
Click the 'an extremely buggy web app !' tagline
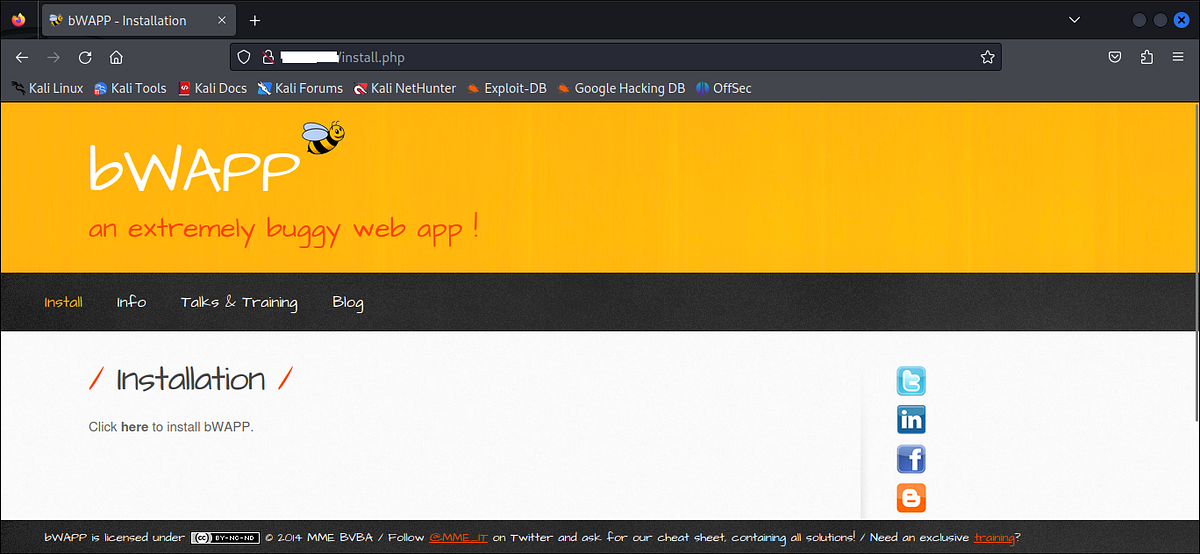pyautogui.click(x=283, y=229)
